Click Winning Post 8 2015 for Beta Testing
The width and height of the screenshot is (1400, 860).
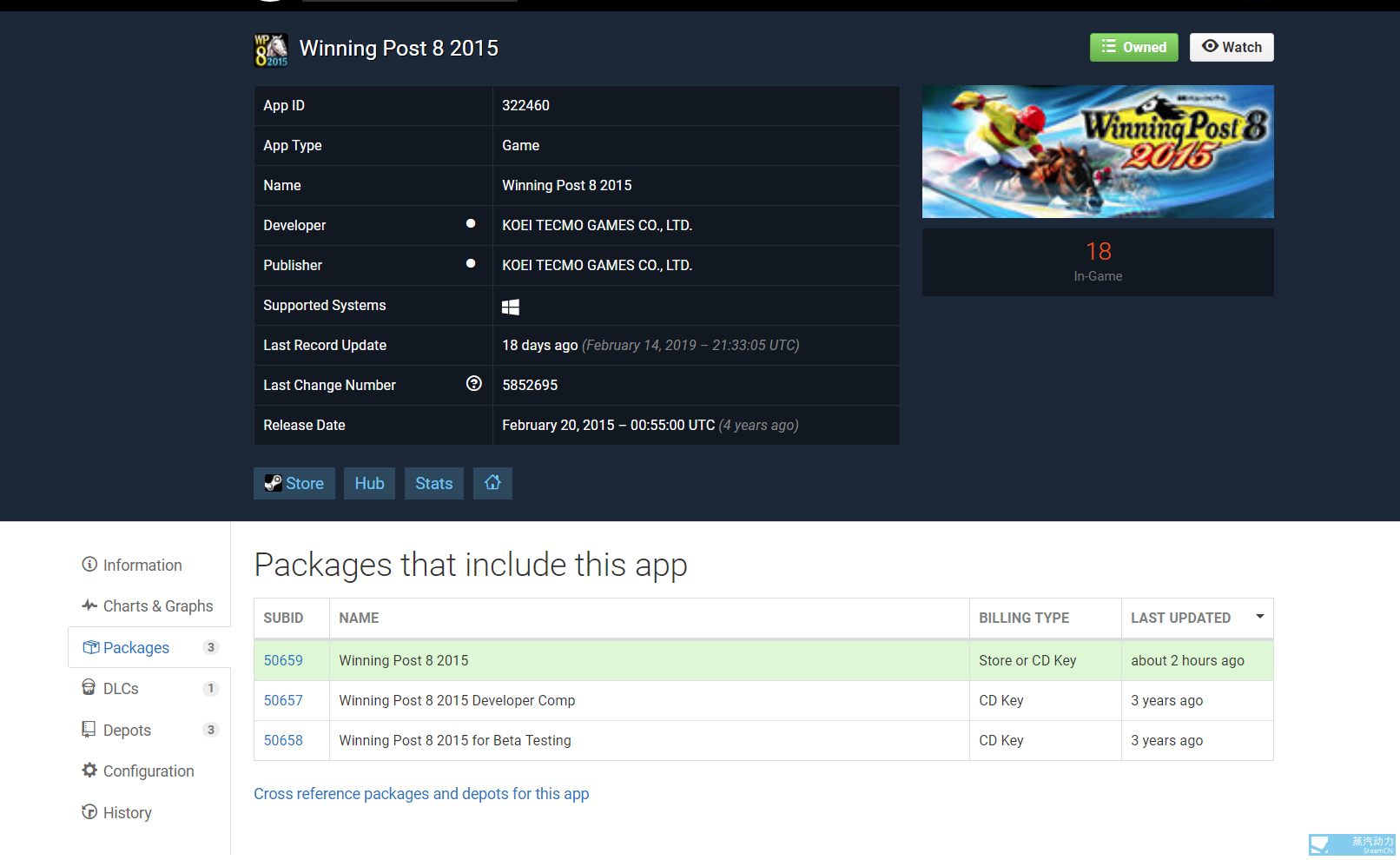pos(455,740)
